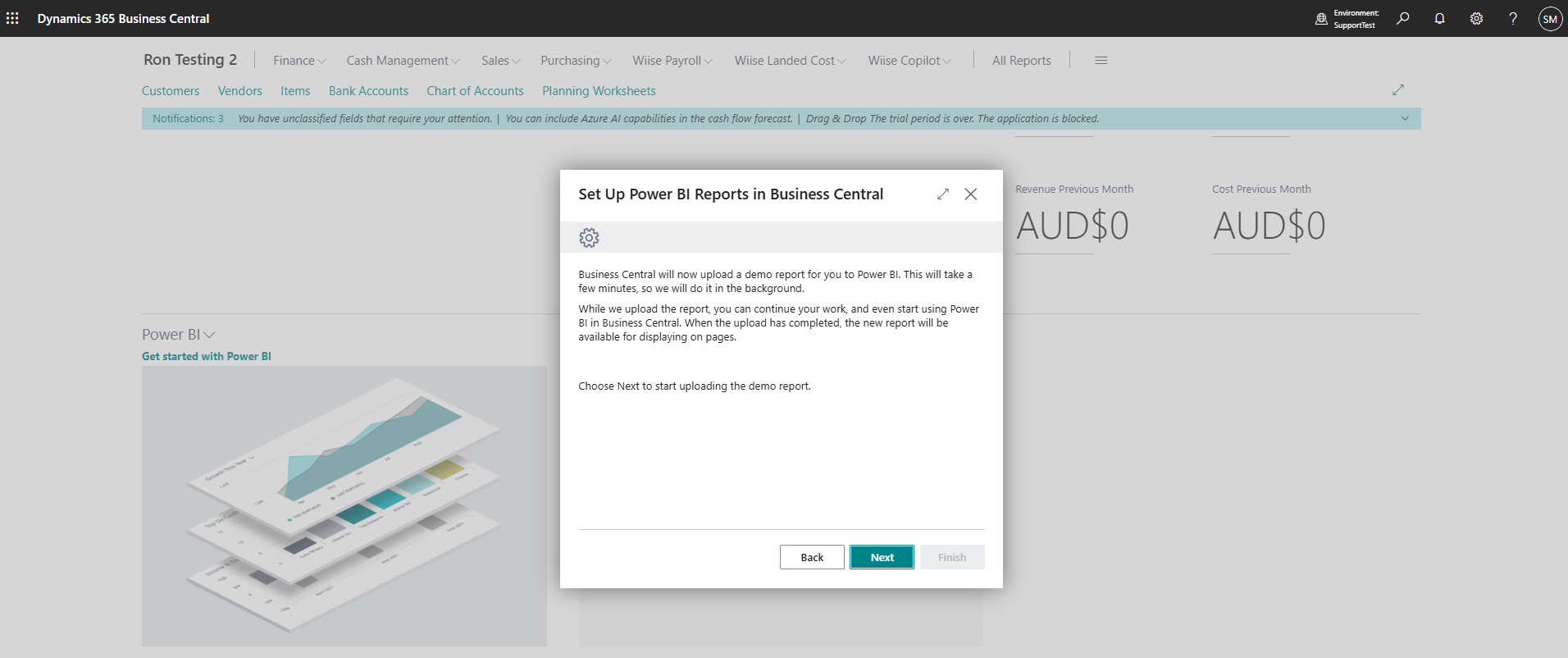
Task: Click the Ron Testing 2 company name
Action: click(x=190, y=60)
